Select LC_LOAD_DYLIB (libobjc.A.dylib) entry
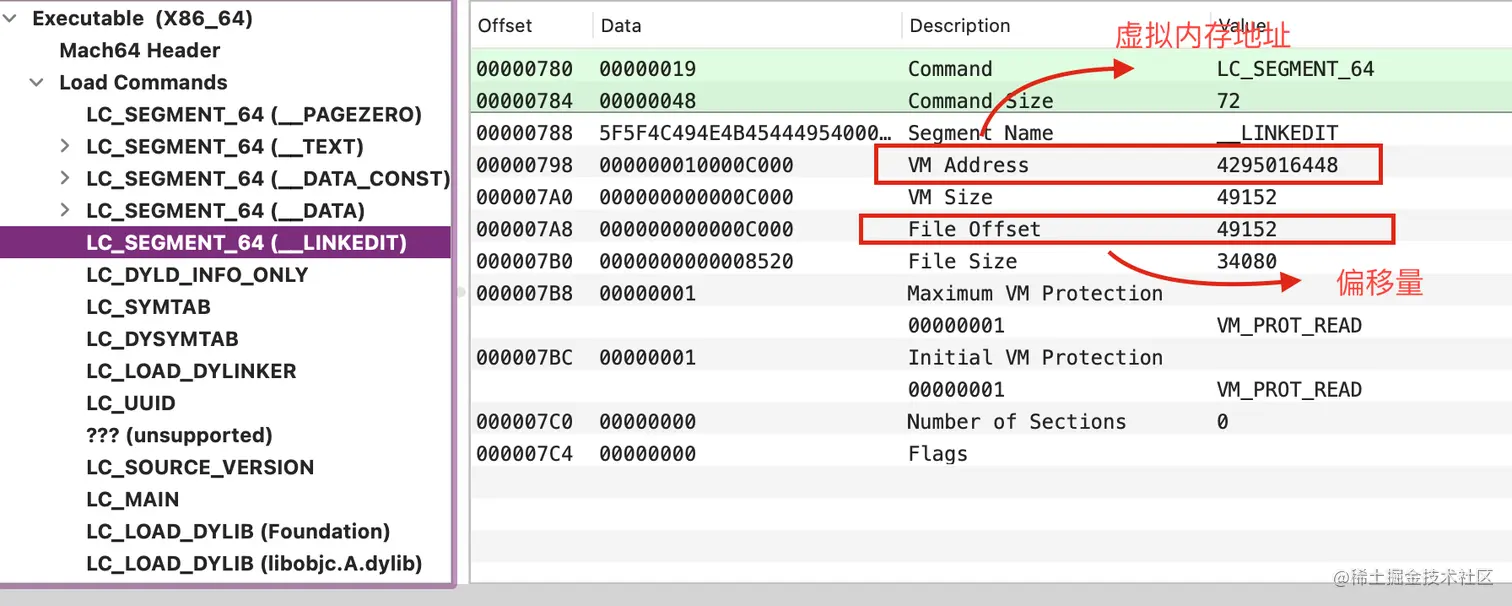This screenshot has width=1512, height=606. point(254,562)
